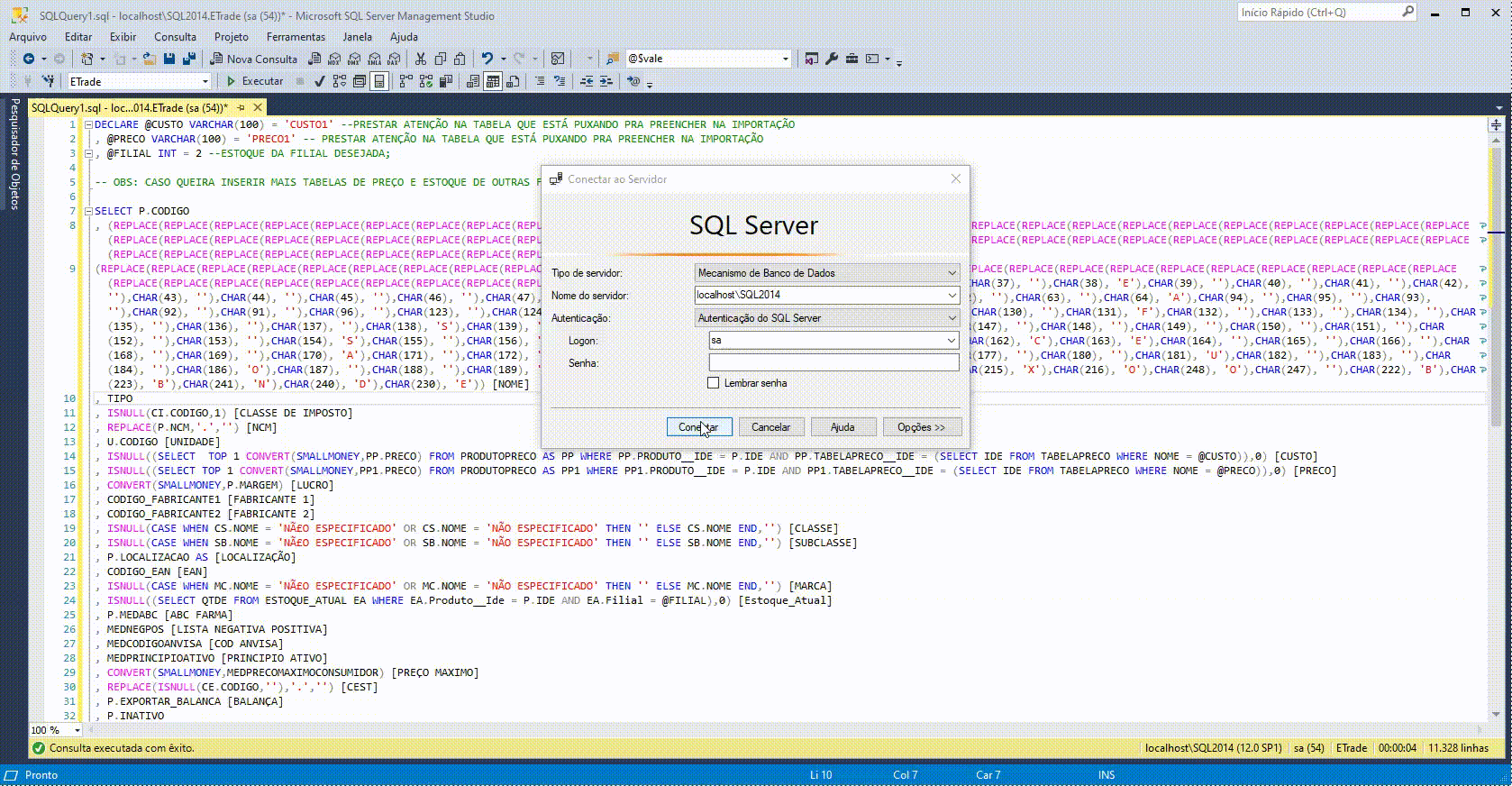Open an XMLA query with its icon
Screen dimensions: 1512x786
374,59
